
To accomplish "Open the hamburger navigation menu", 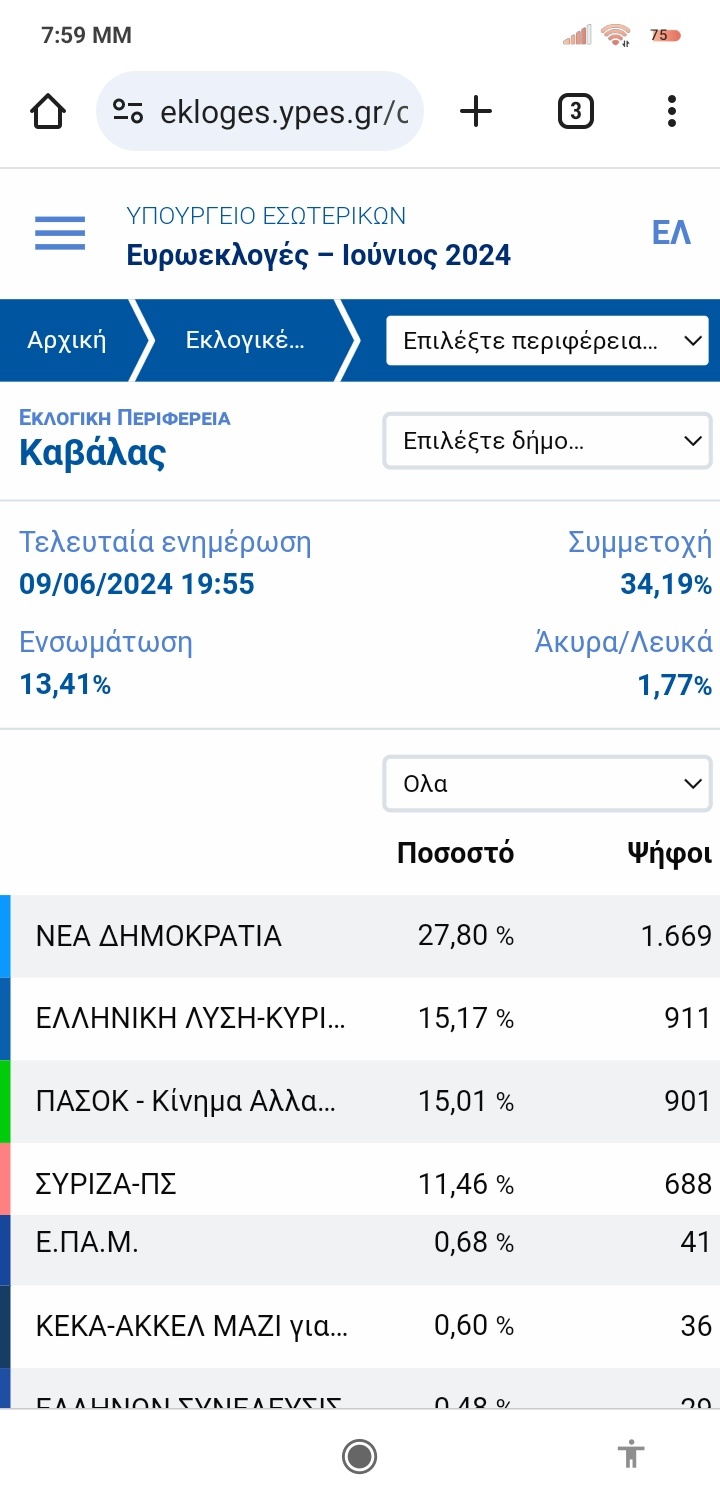I will pos(60,233).
